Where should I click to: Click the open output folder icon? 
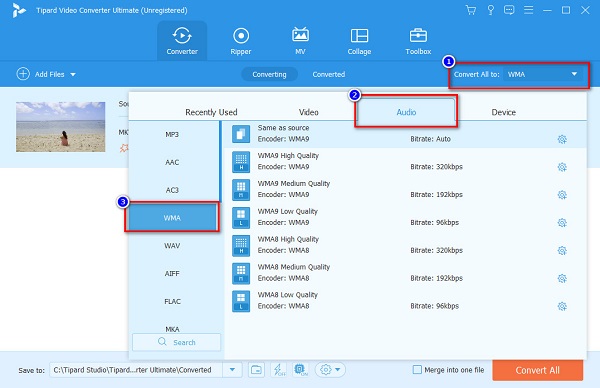(x=256, y=370)
